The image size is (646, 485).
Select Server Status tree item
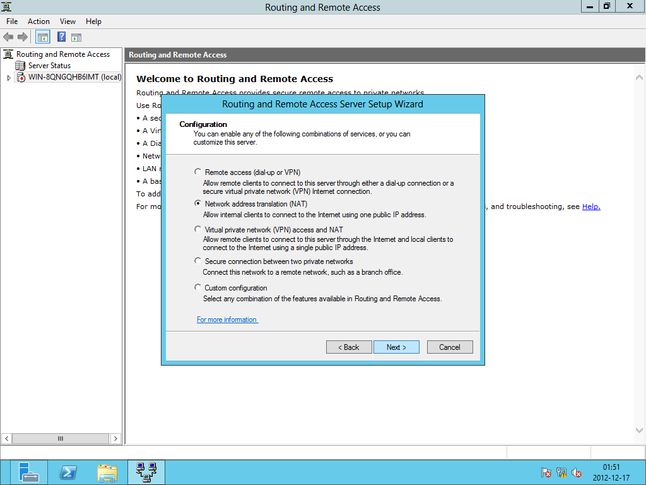[x=49, y=66]
